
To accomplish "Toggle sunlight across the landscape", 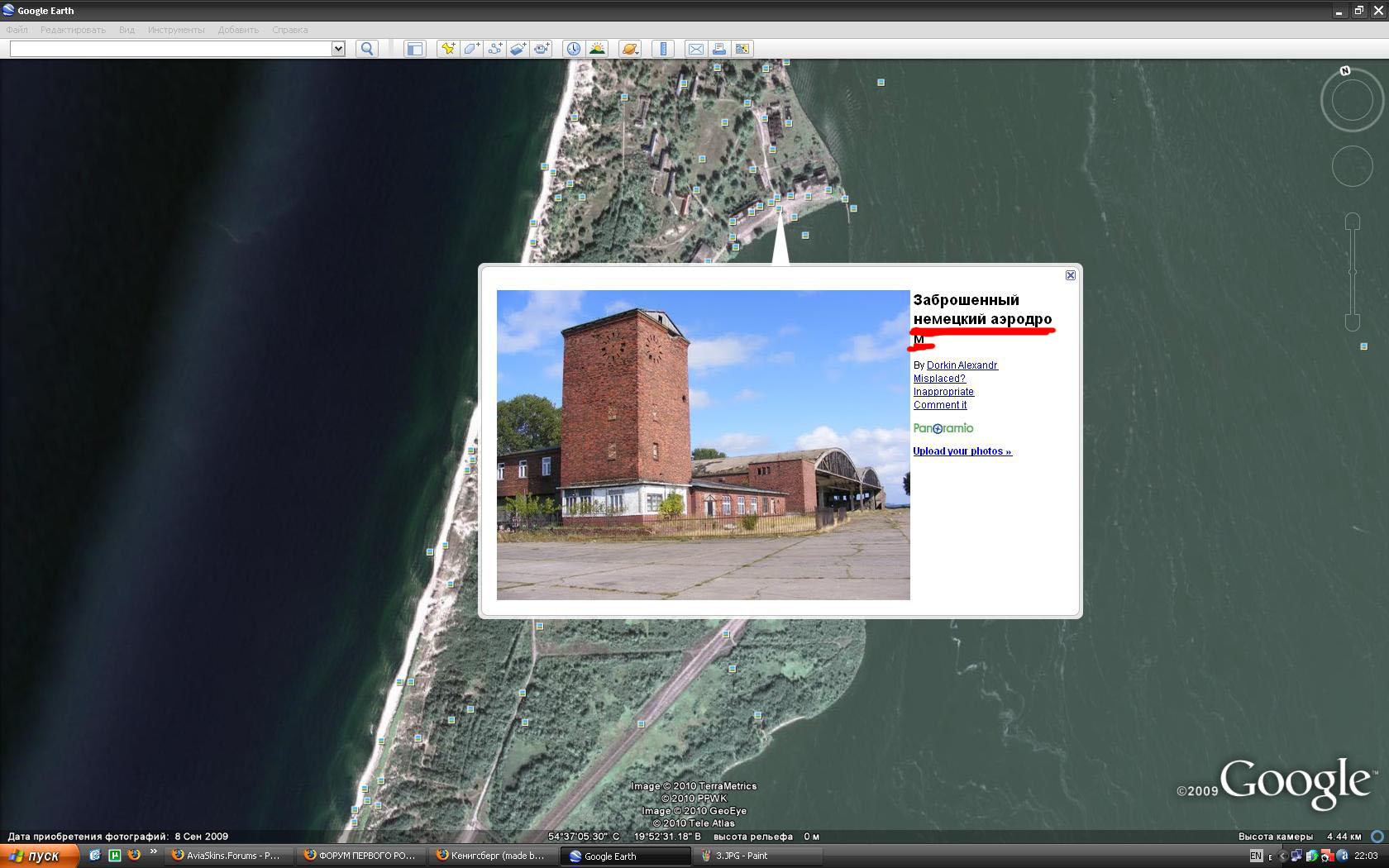I will (597, 49).
